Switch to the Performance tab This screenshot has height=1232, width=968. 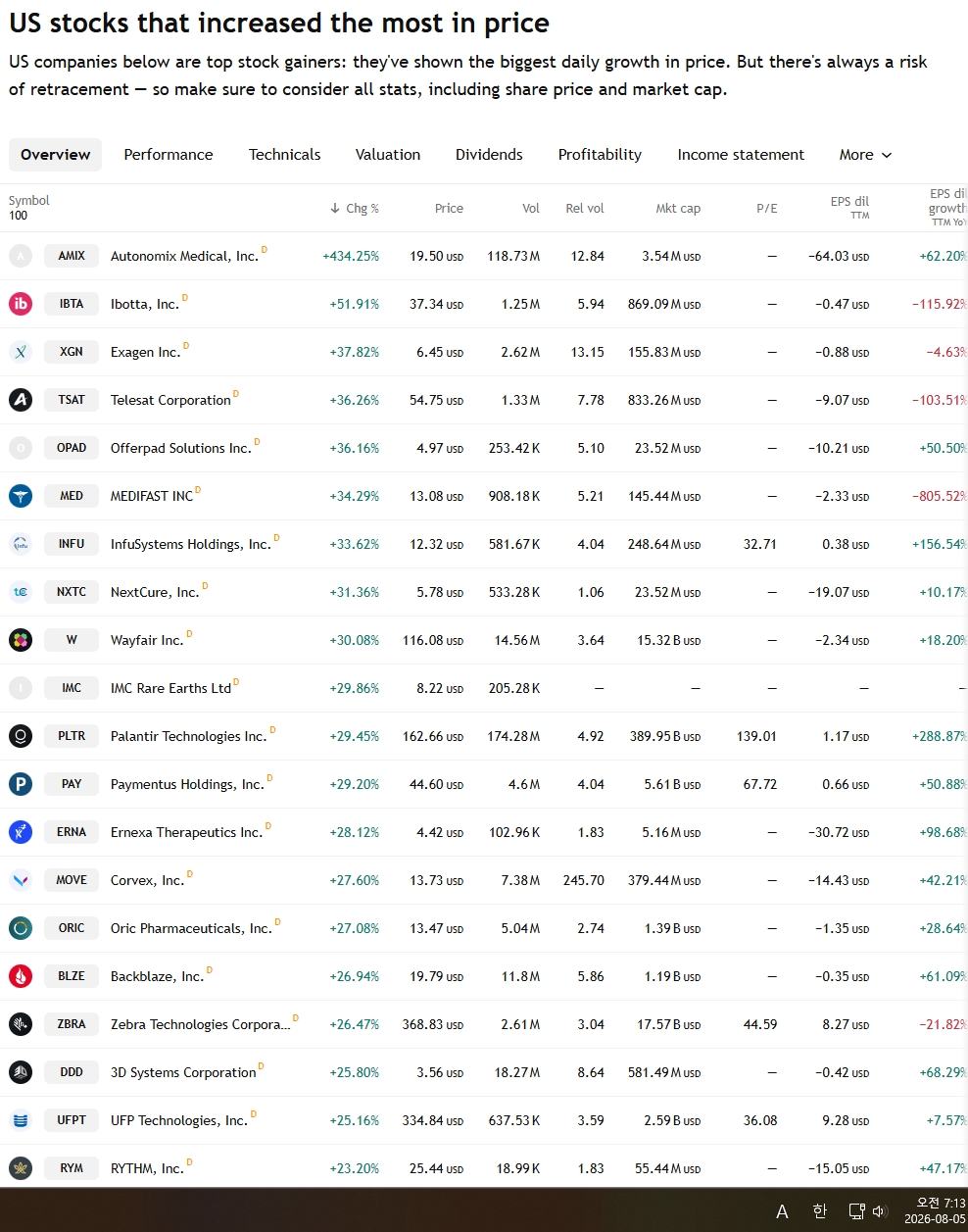(x=169, y=155)
